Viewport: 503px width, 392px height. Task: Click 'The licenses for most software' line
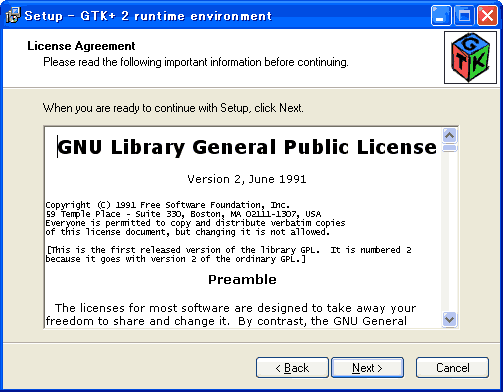pyautogui.click(x=235, y=308)
